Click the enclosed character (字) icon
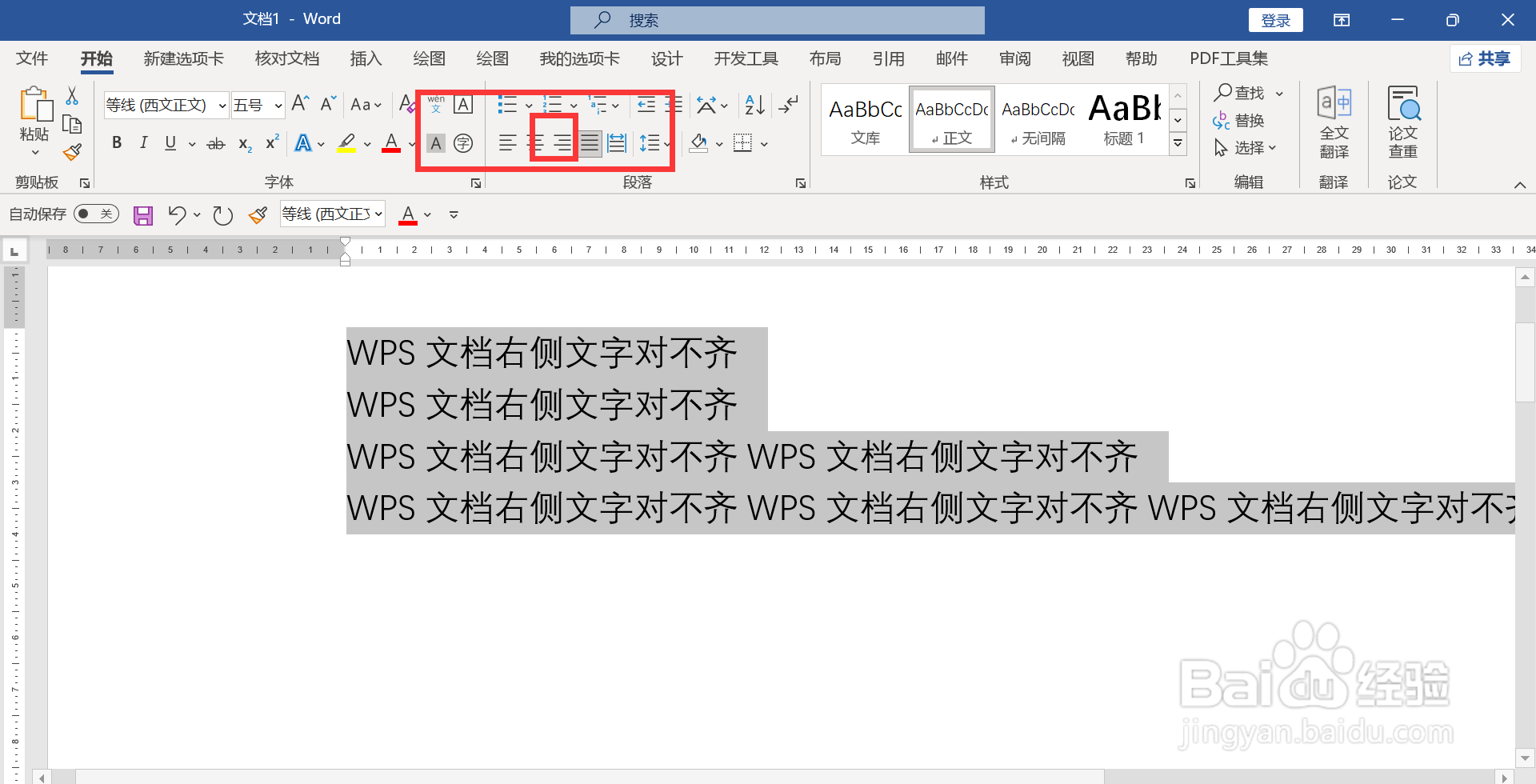The width and height of the screenshot is (1536, 784). [463, 143]
